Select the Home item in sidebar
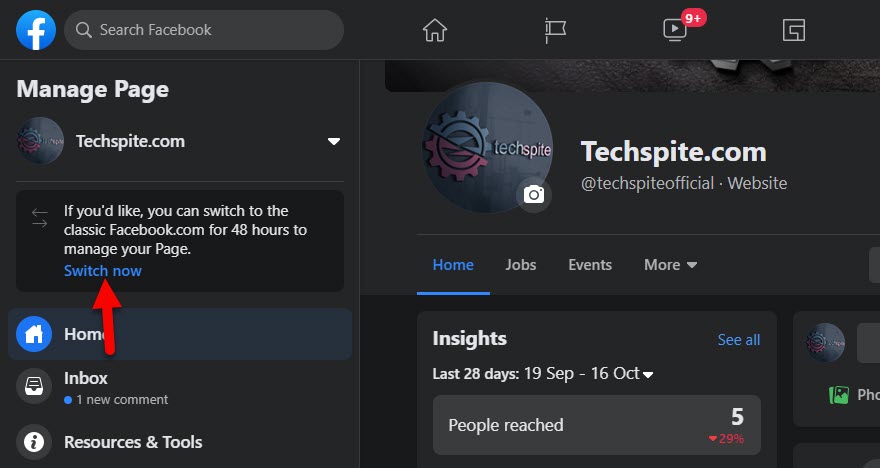Image resolution: width=880 pixels, height=468 pixels. click(x=180, y=334)
